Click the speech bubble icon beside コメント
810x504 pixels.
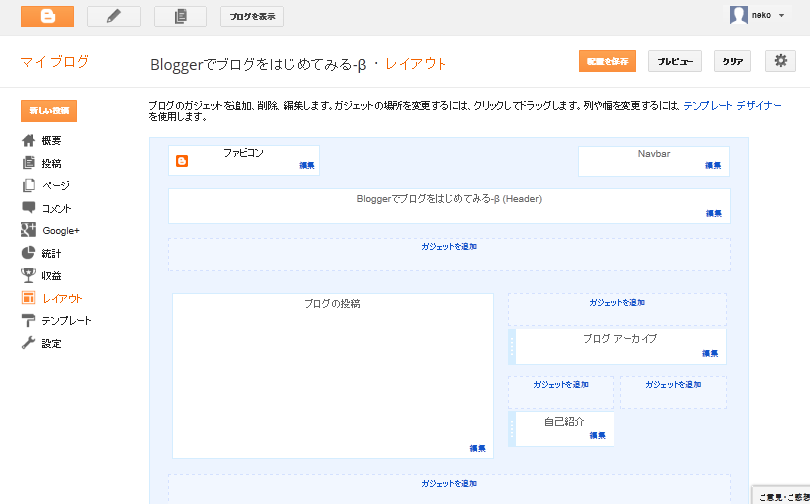point(28,208)
